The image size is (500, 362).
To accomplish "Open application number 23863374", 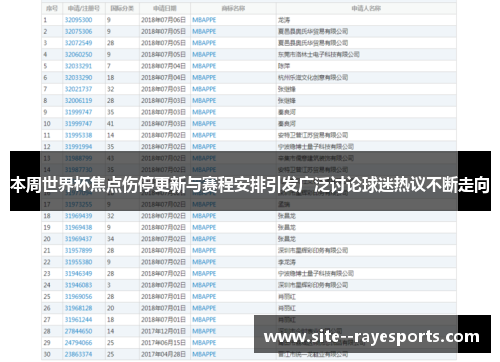I will tap(78, 354).
